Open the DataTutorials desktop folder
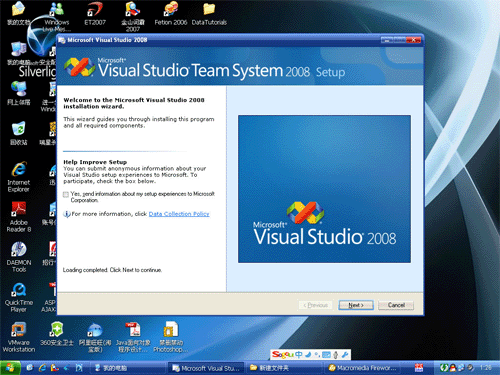 pos(209,13)
